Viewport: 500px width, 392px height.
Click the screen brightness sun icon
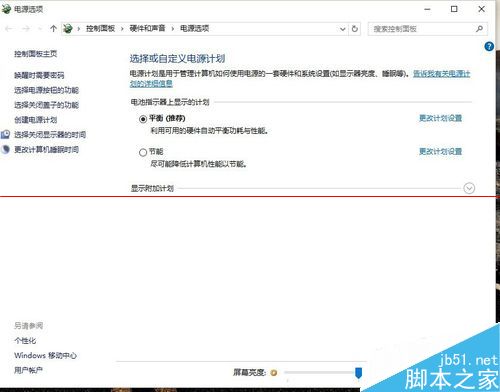tap(274, 373)
